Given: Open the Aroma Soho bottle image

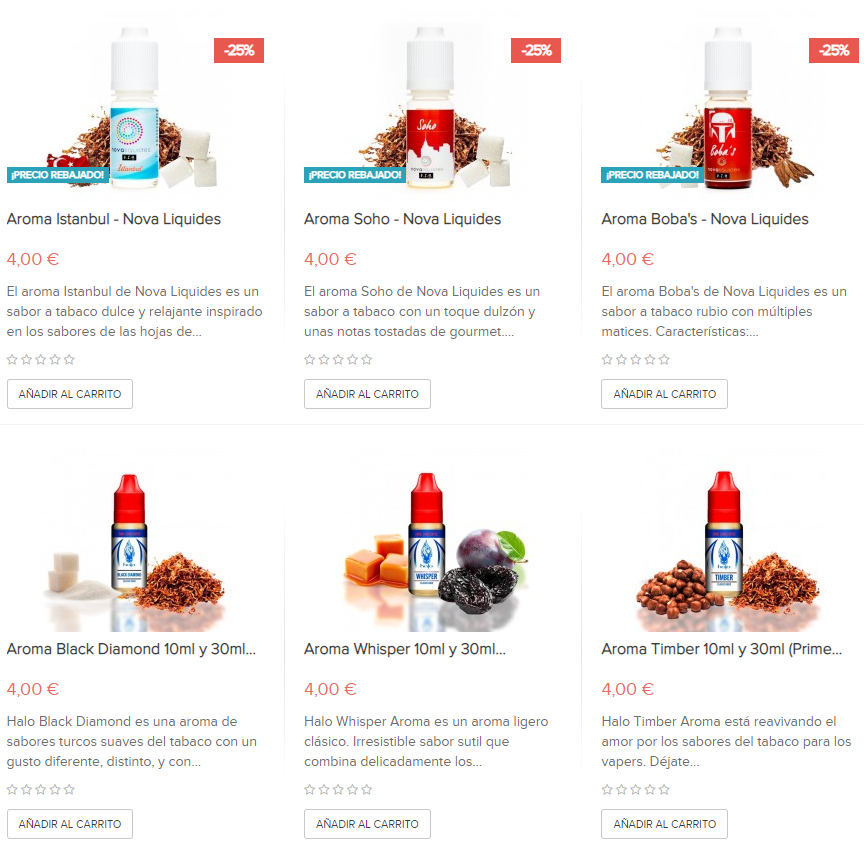Looking at the screenshot, I should 431,109.
